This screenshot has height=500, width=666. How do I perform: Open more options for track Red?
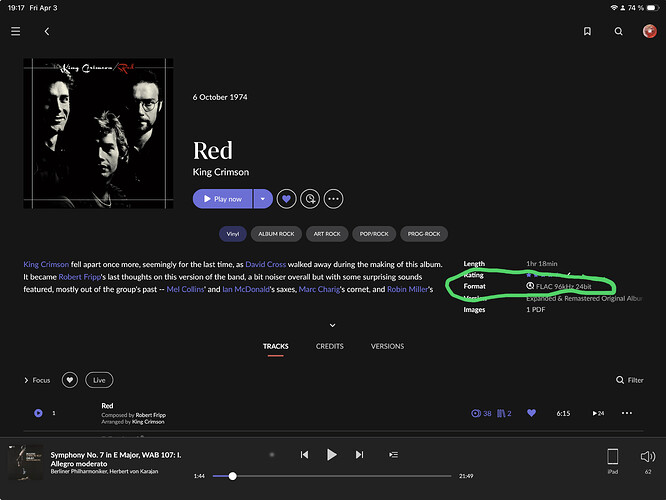click(x=626, y=413)
